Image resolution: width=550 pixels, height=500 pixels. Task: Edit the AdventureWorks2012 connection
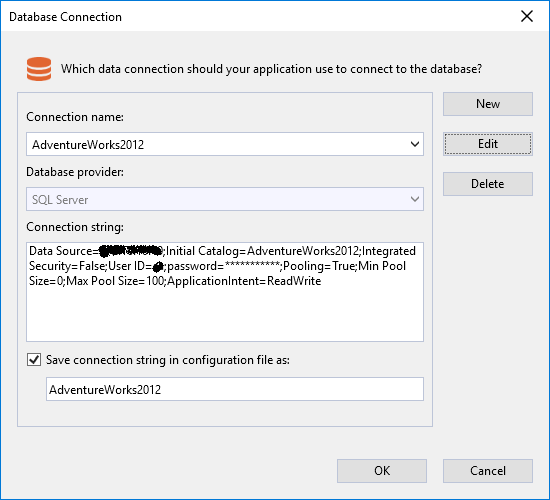[488, 144]
